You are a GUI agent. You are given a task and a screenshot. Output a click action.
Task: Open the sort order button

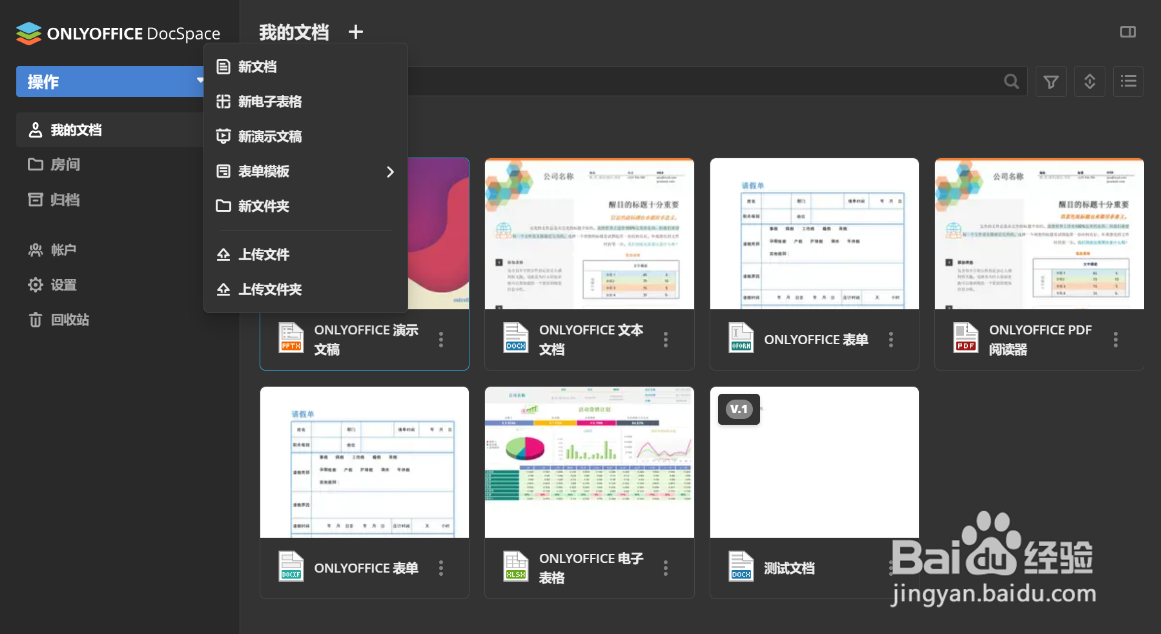1089,81
